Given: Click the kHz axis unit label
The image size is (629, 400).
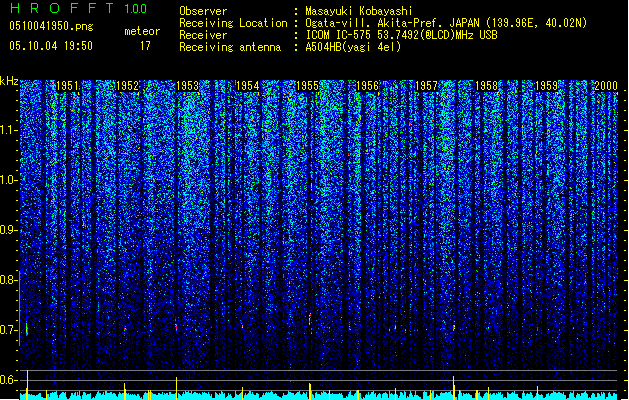Looking at the screenshot, I should (x=9, y=81).
